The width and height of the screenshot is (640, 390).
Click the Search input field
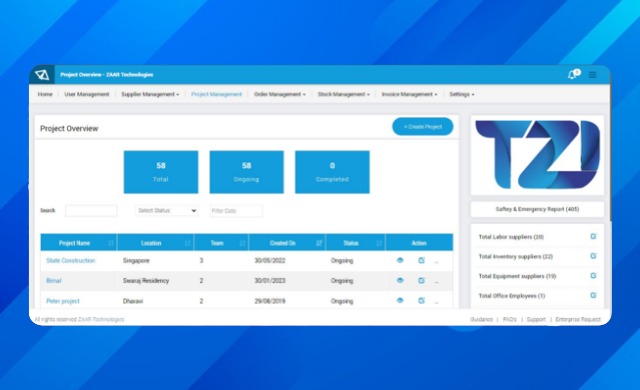click(x=91, y=211)
